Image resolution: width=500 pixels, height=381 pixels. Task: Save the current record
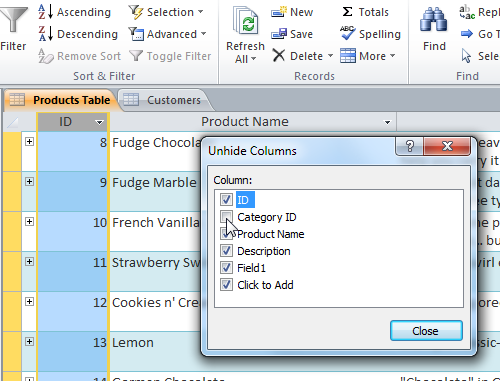point(292,34)
